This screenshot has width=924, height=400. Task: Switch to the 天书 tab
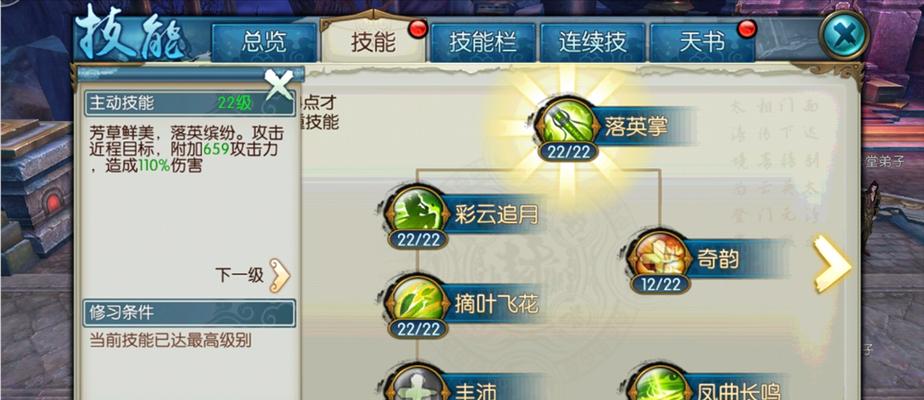pos(702,42)
